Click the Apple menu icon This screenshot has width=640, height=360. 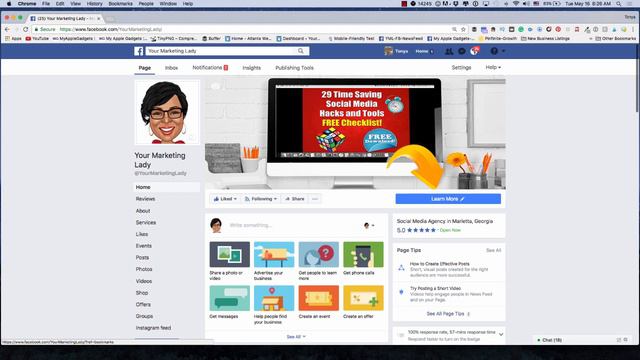pyautogui.click(x=9, y=4)
